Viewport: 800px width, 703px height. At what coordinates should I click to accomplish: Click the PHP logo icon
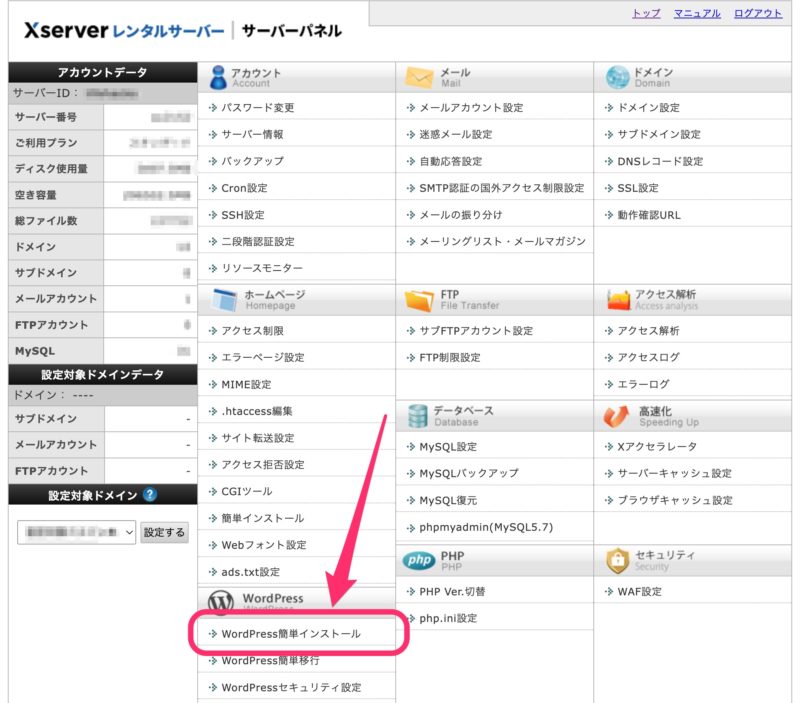click(x=419, y=561)
